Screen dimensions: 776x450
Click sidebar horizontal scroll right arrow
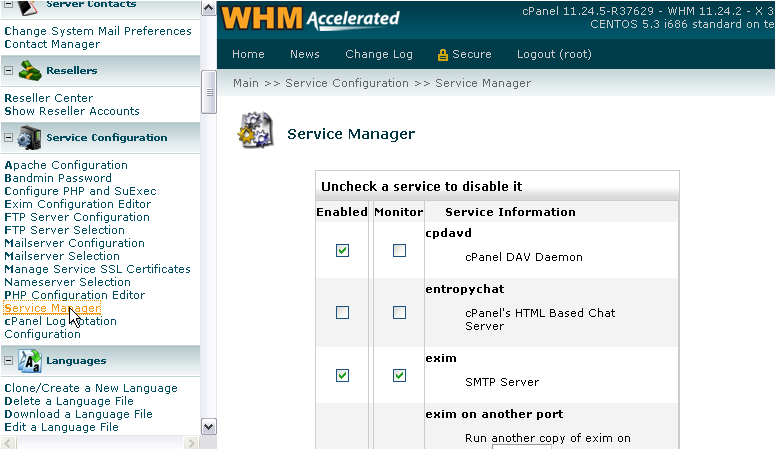191,443
